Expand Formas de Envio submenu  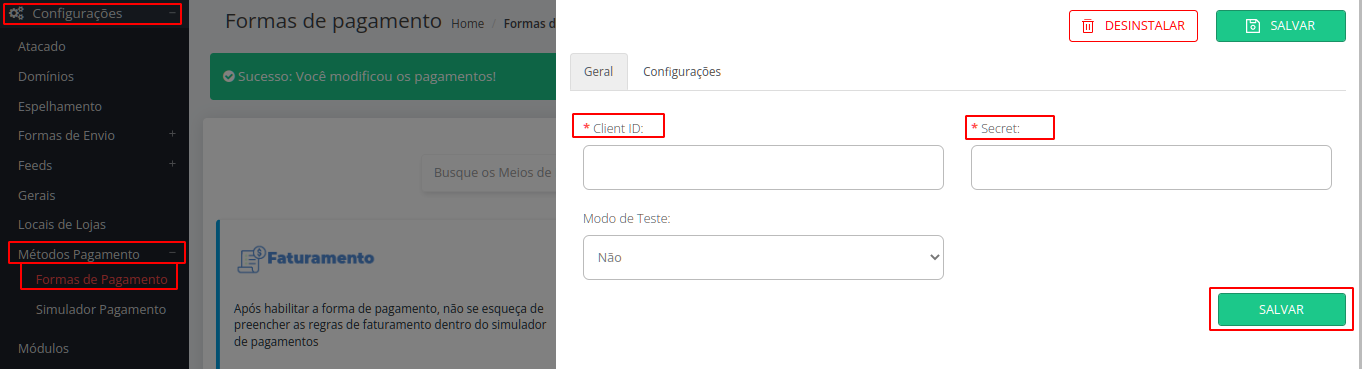[172, 135]
